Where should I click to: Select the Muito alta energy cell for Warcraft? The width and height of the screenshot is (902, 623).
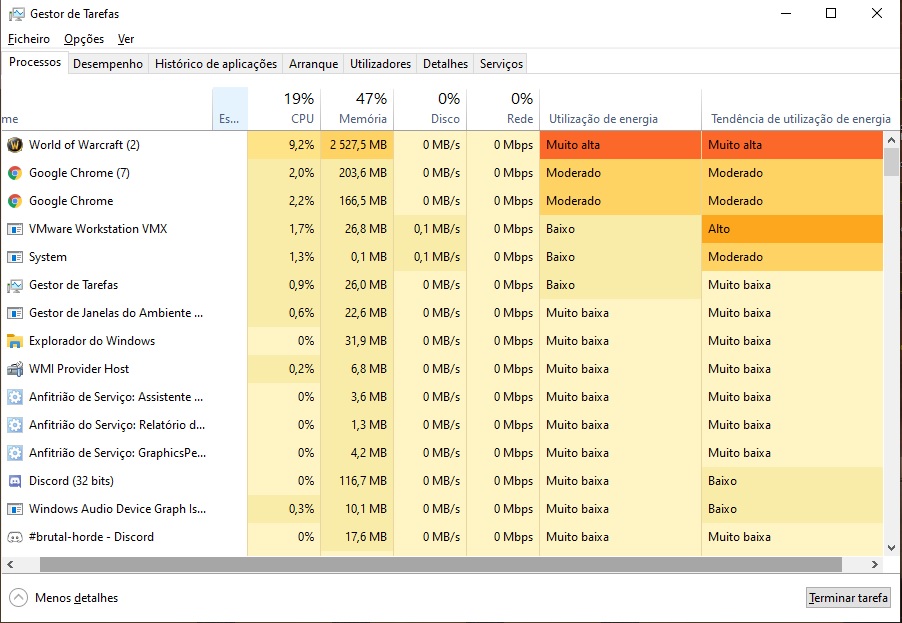click(620, 145)
